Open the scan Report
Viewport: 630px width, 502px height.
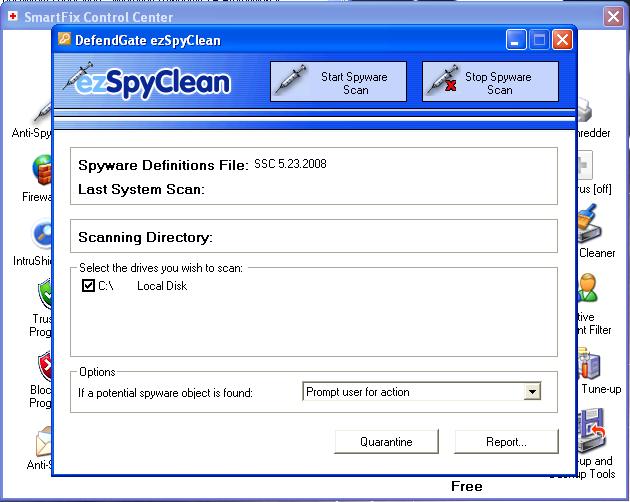coord(506,442)
